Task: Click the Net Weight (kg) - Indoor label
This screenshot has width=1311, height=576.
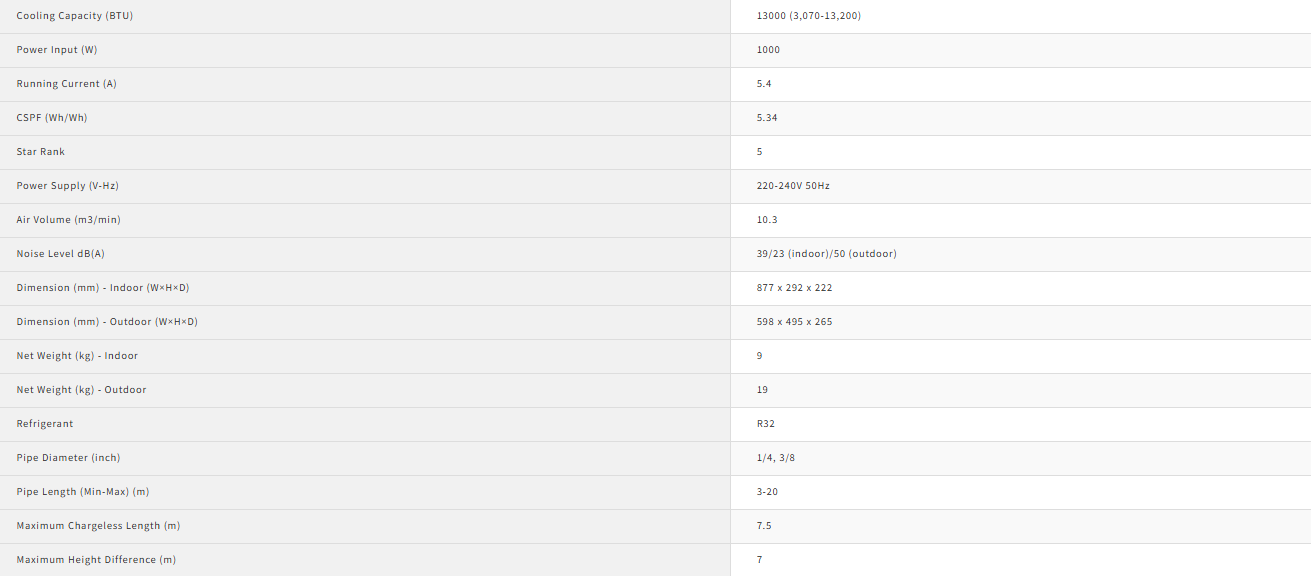Action: 77,356
